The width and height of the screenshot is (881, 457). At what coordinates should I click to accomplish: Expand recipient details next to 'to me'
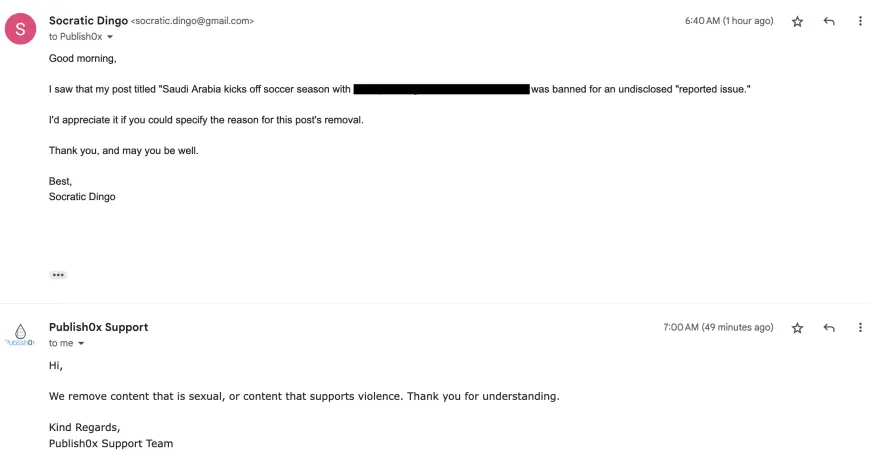coord(81,343)
